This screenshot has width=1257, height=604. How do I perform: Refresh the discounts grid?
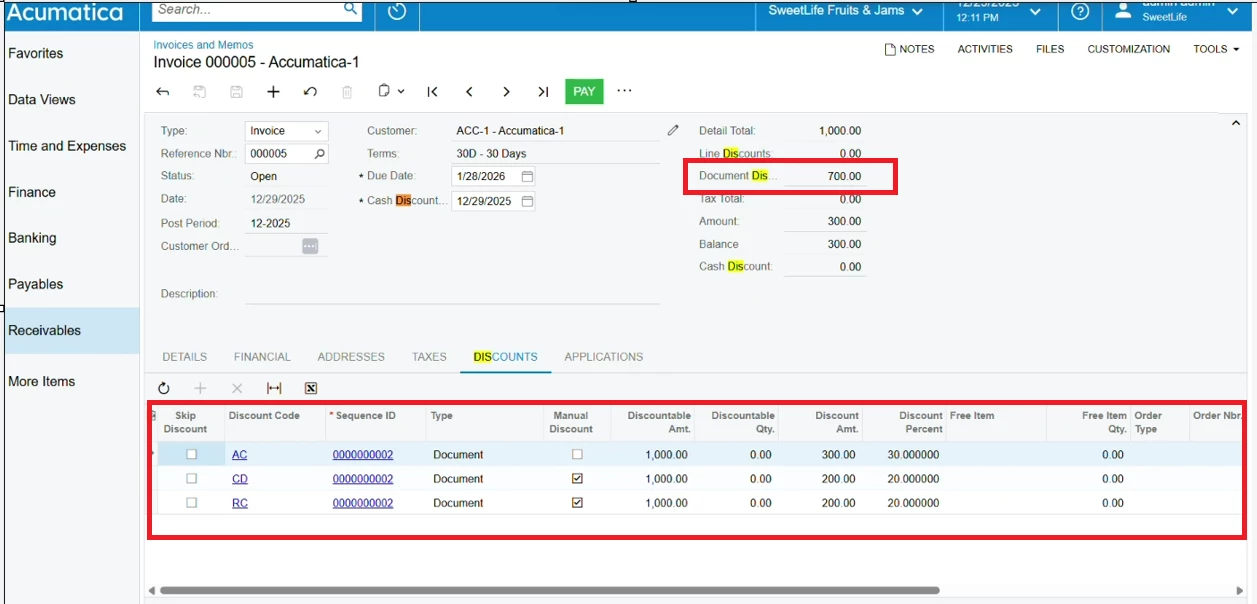[x=164, y=388]
